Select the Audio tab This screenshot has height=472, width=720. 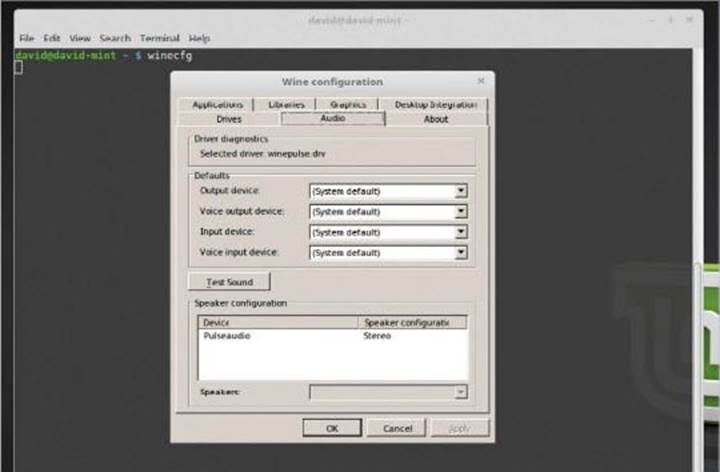[x=333, y=118]
